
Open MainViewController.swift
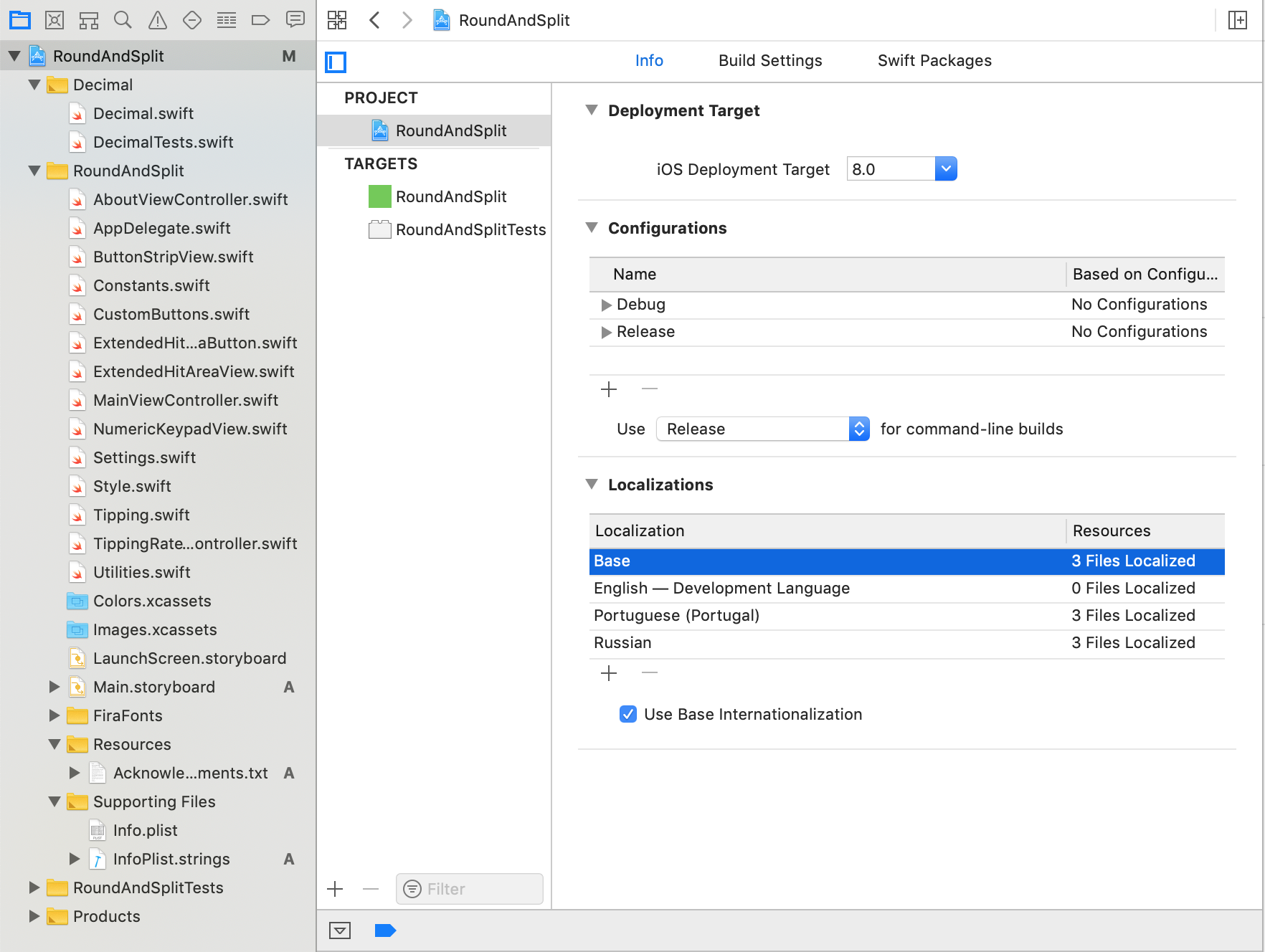tap(186, 400)
